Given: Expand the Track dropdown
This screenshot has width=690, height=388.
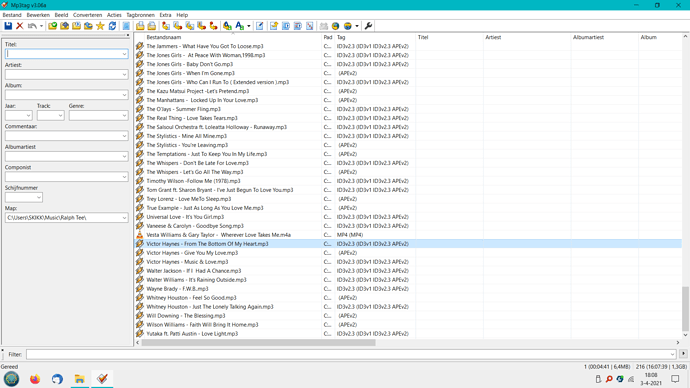Looking at the screenshot, I should tap(60, 116).
